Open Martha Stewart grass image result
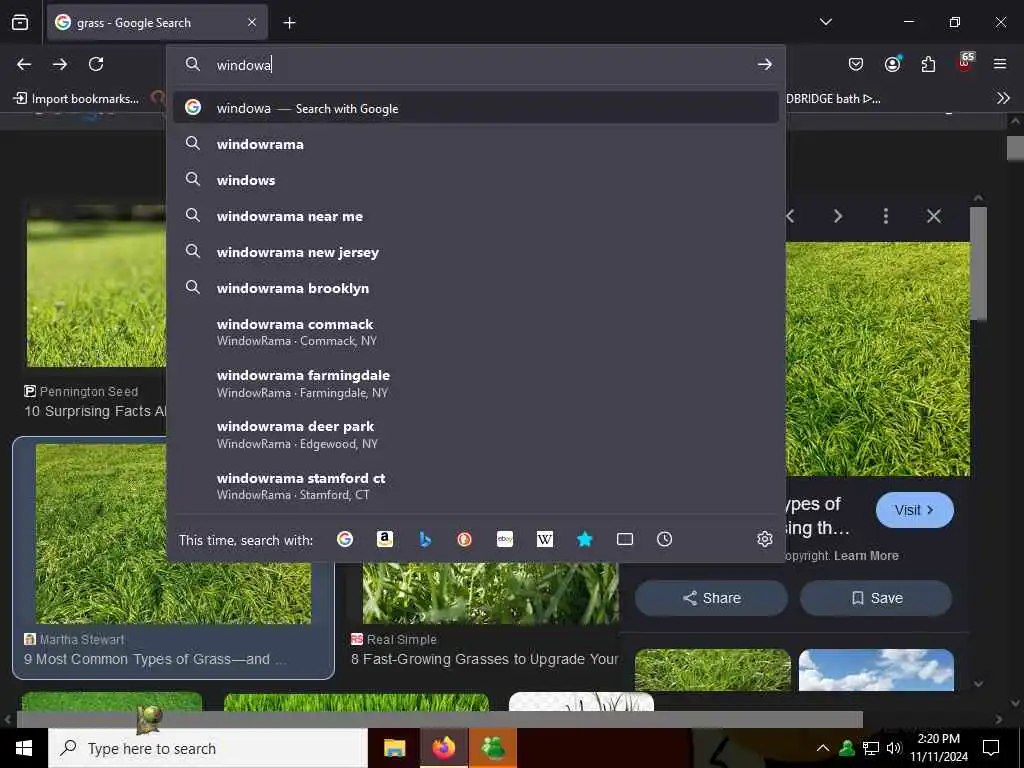Screen dimensions: 1024x768 coord(173,558)
